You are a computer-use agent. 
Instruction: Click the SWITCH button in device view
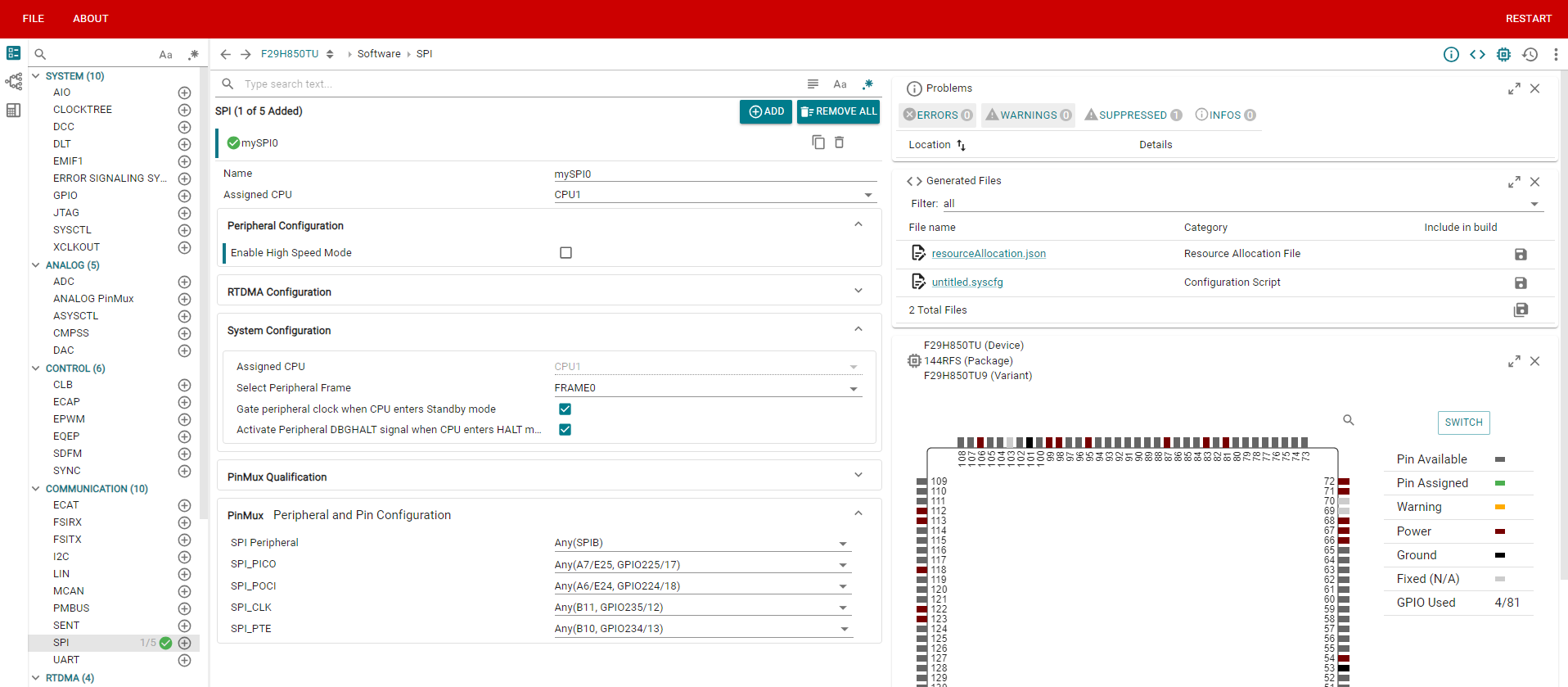[x=1463, y=423]
